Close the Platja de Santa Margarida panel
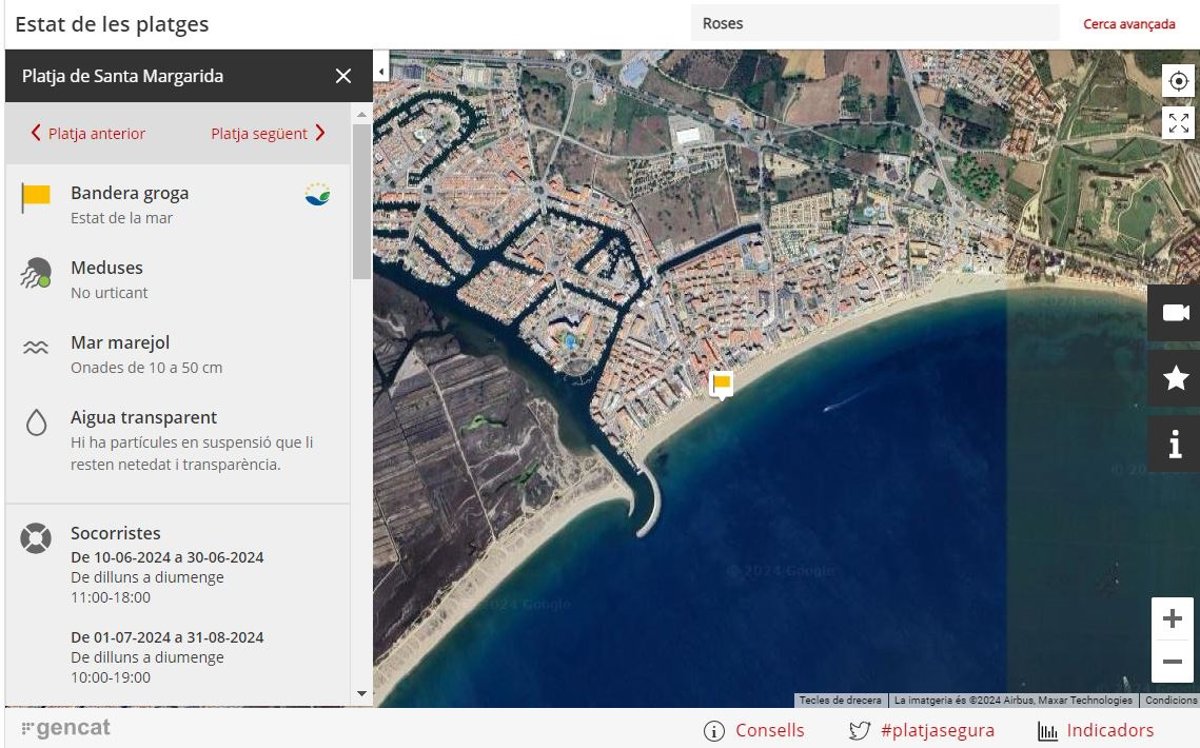Image resolution: width=1200 pixels, height=748 pixels. pos(343,76)
